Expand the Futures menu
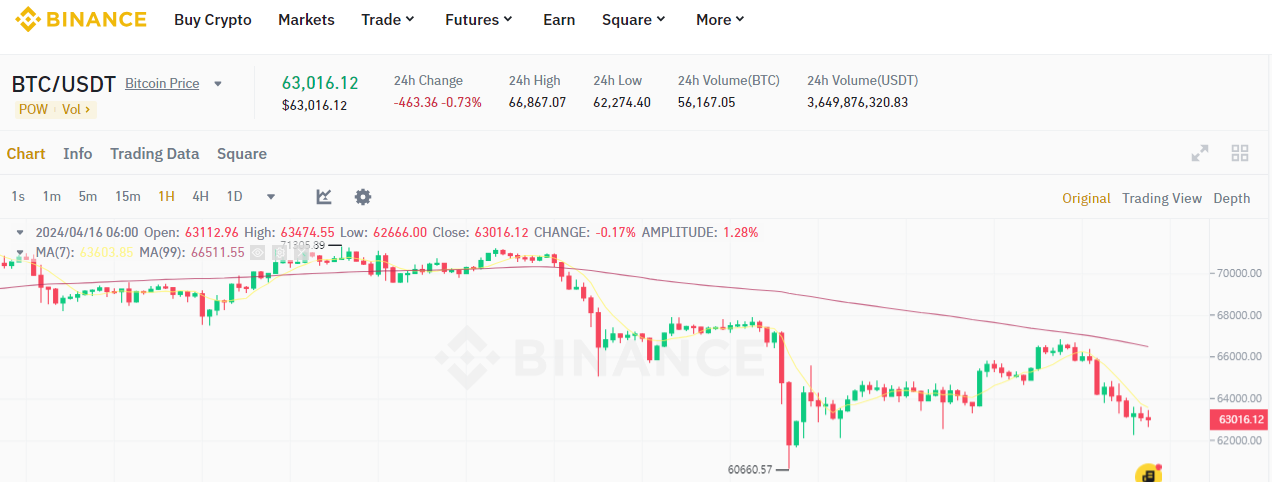The height and width of the screenshot is (482, 1272). click(478, 20)
